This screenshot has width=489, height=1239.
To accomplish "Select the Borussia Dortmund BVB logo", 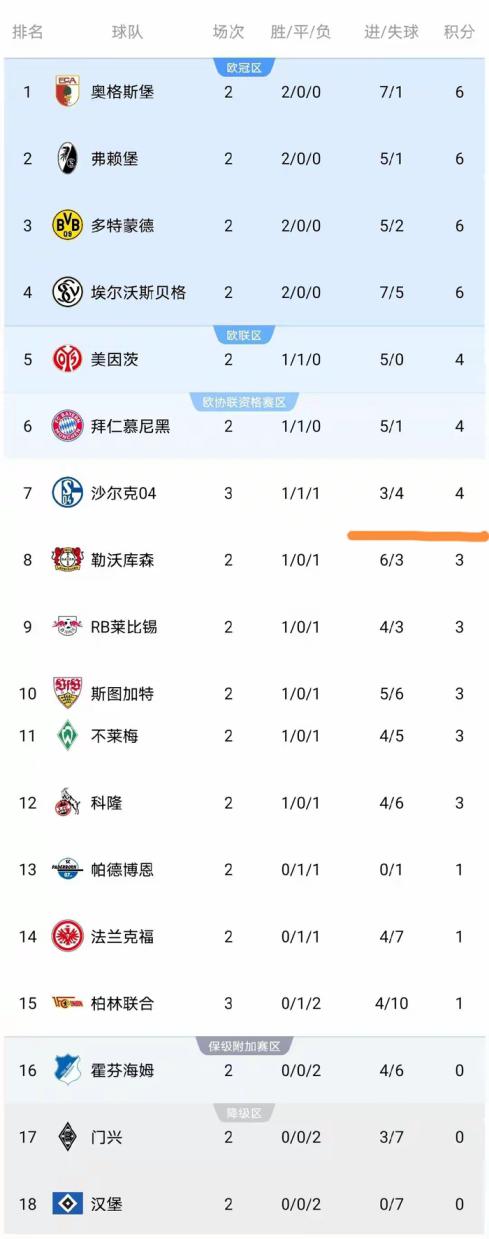I will (68, 225).
